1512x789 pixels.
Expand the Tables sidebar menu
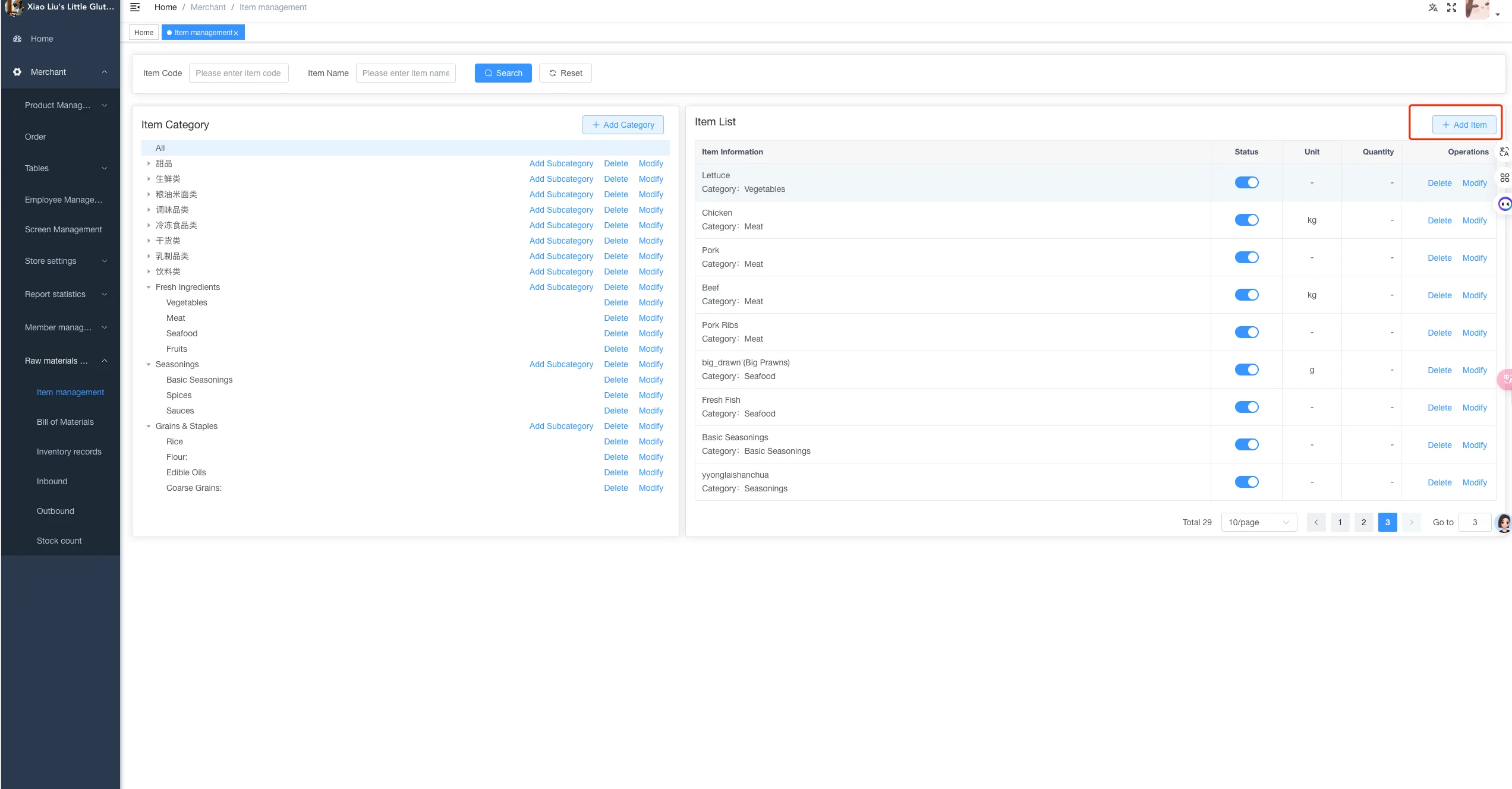pos(61,168)
